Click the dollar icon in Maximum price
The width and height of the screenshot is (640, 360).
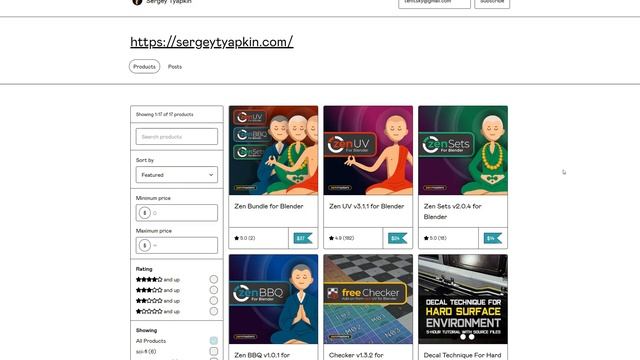click(144, 245)
